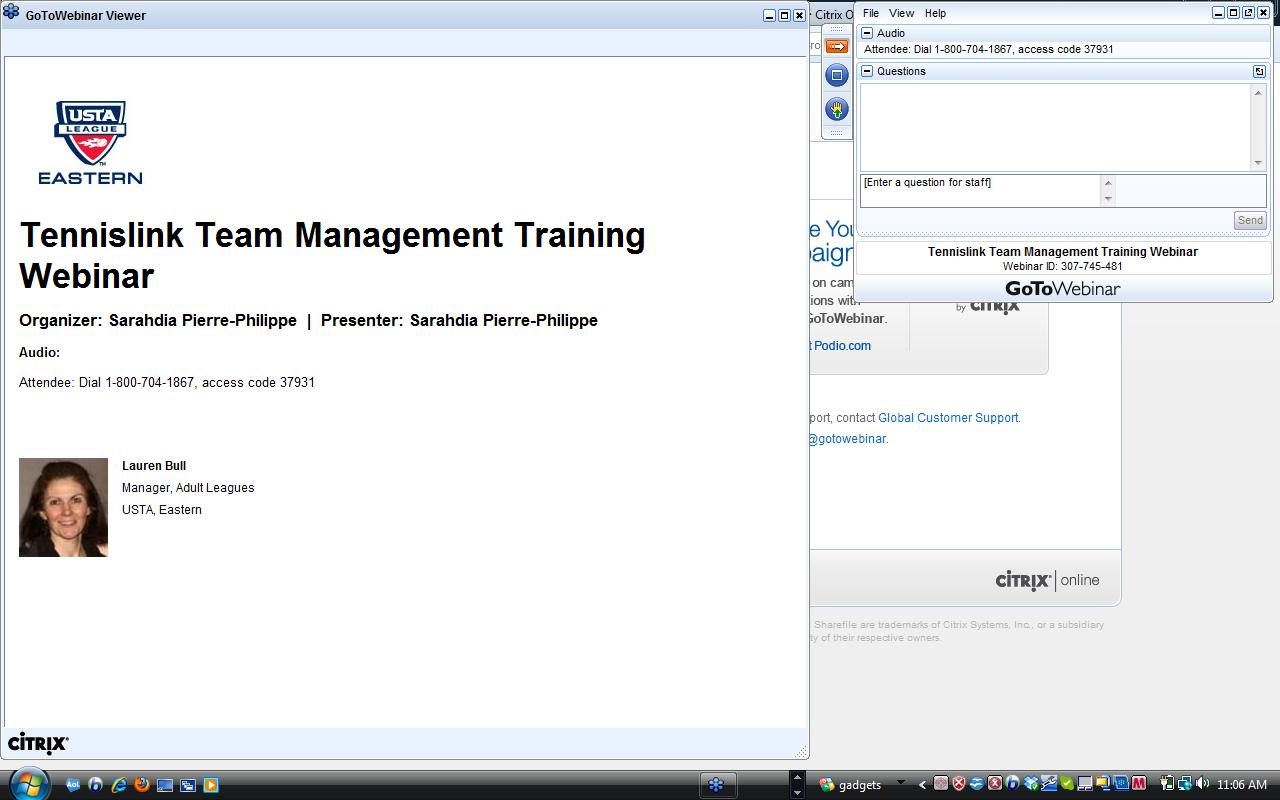This screenshot has height=800, width=1280.
Task: Show hidden system tray icons
Action: 922,785
